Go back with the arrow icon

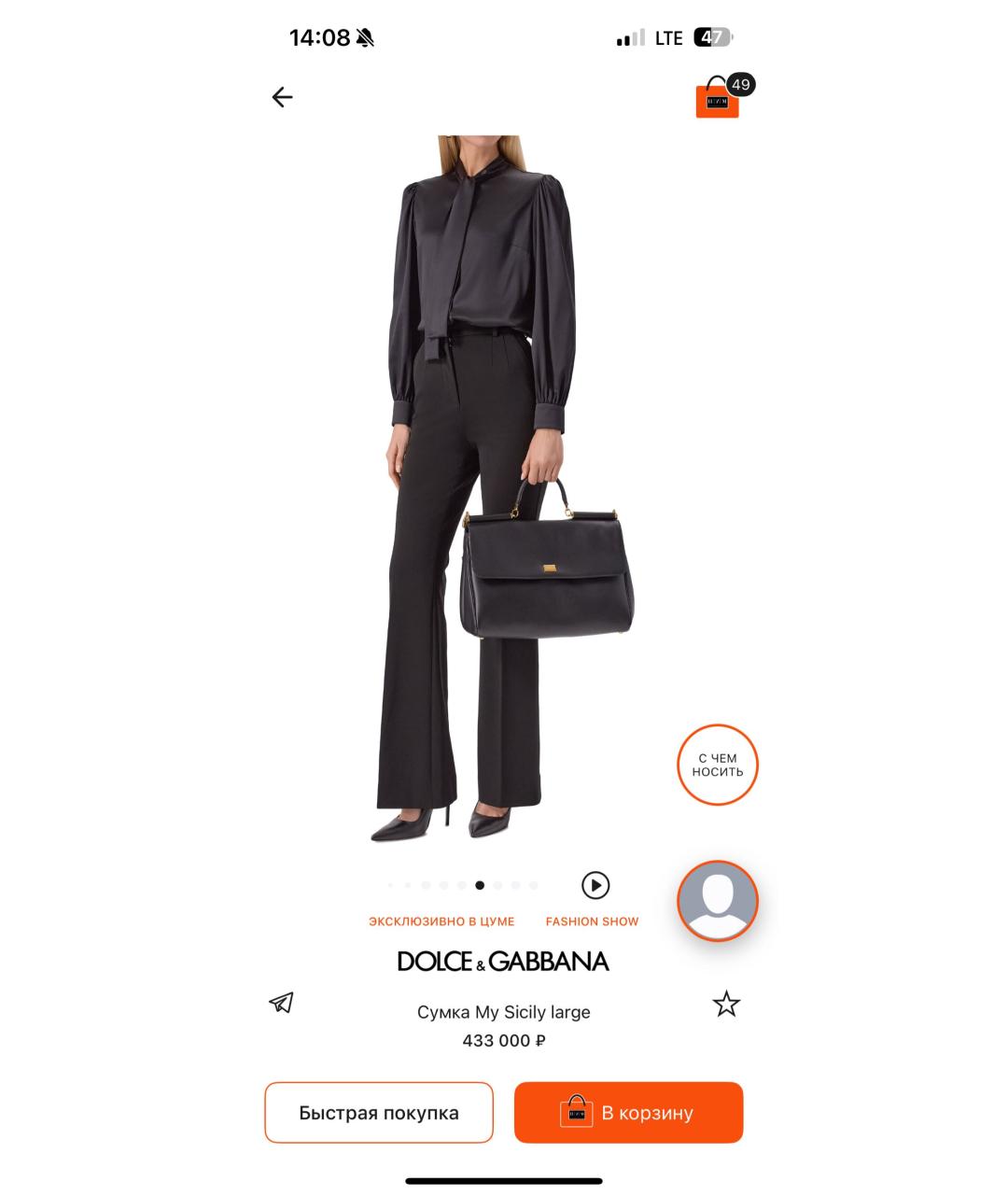pyautogui.click(x=282, y=97)
